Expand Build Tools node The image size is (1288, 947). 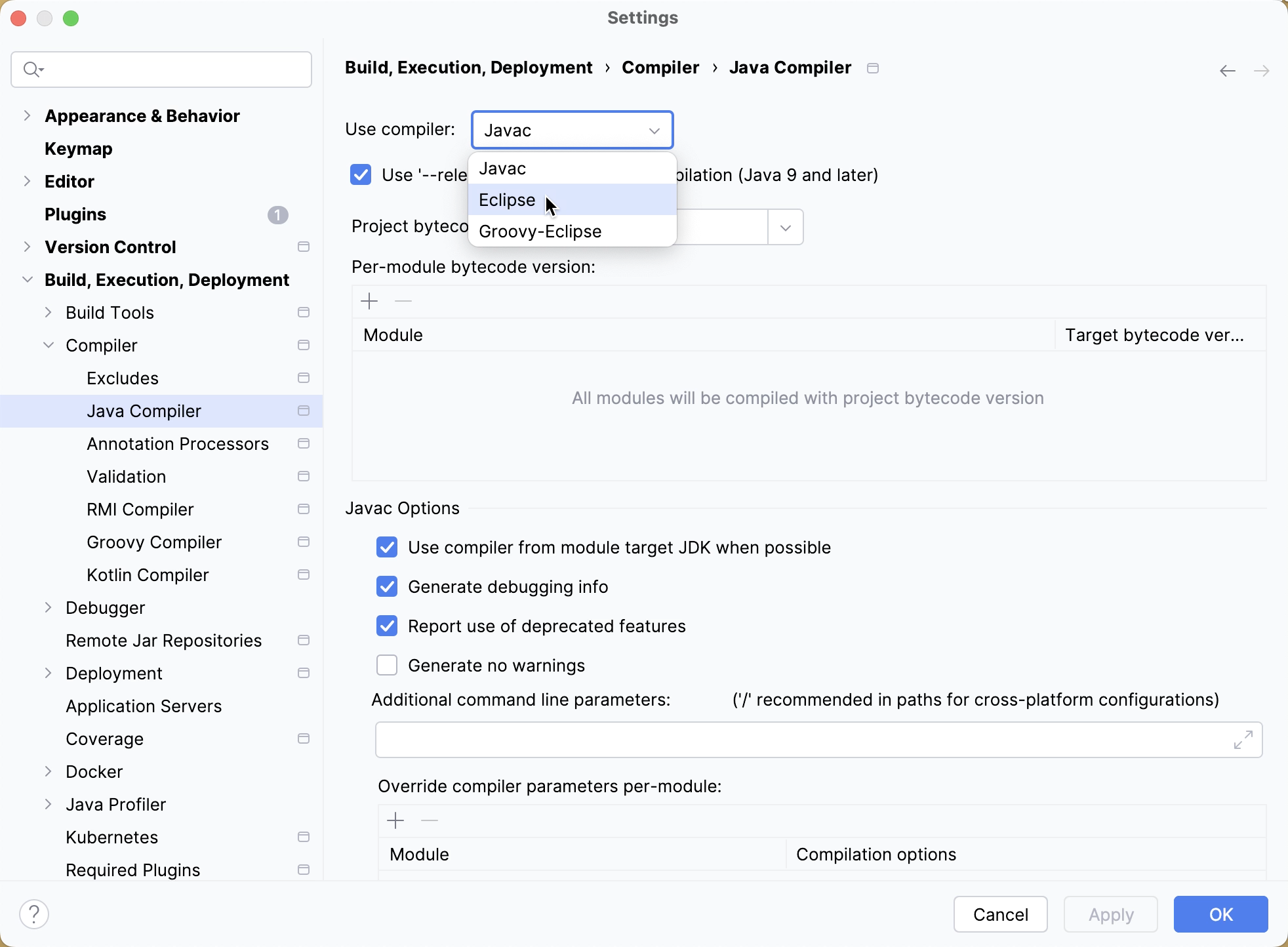[x=48, y=313]
